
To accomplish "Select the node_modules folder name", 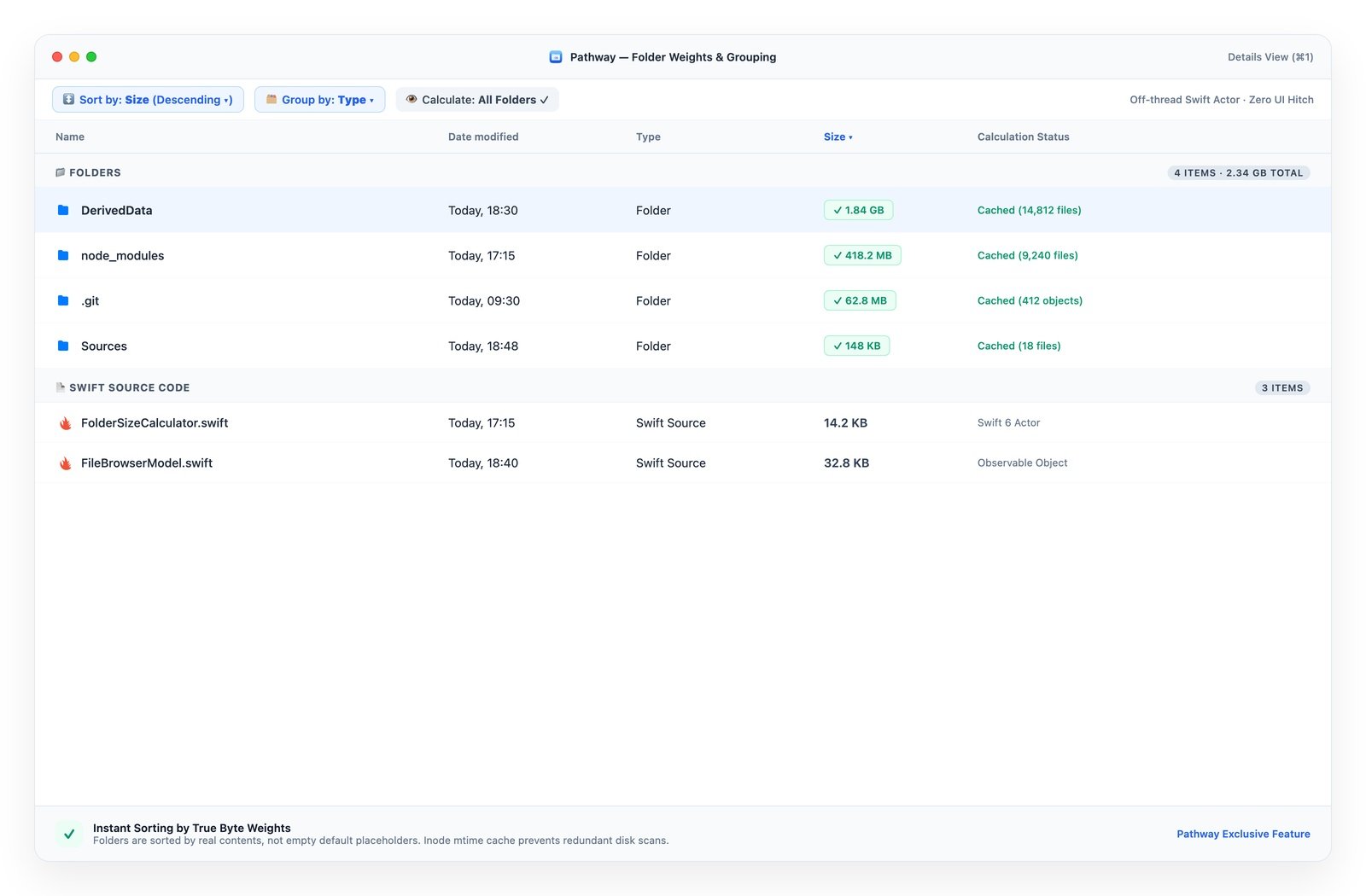I will tap(122, 255).
